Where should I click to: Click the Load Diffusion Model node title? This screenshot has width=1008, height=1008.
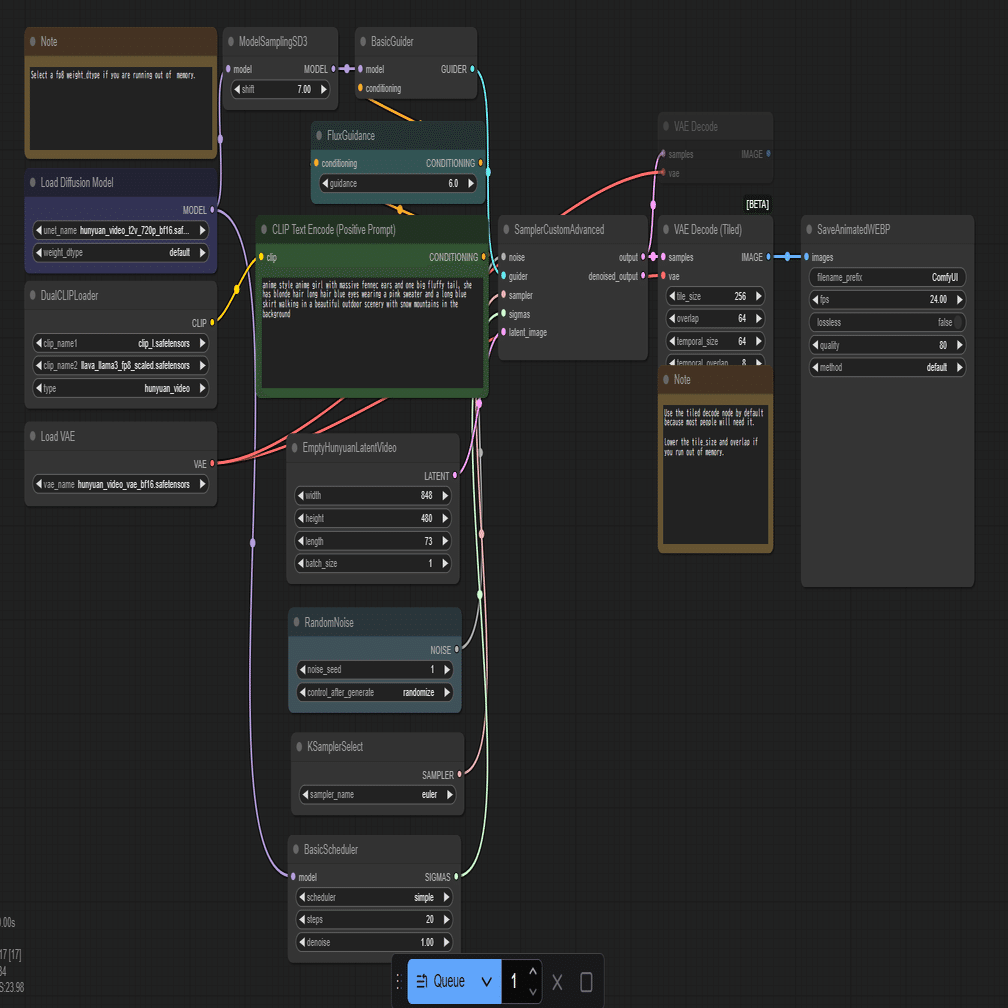point(77,183)
